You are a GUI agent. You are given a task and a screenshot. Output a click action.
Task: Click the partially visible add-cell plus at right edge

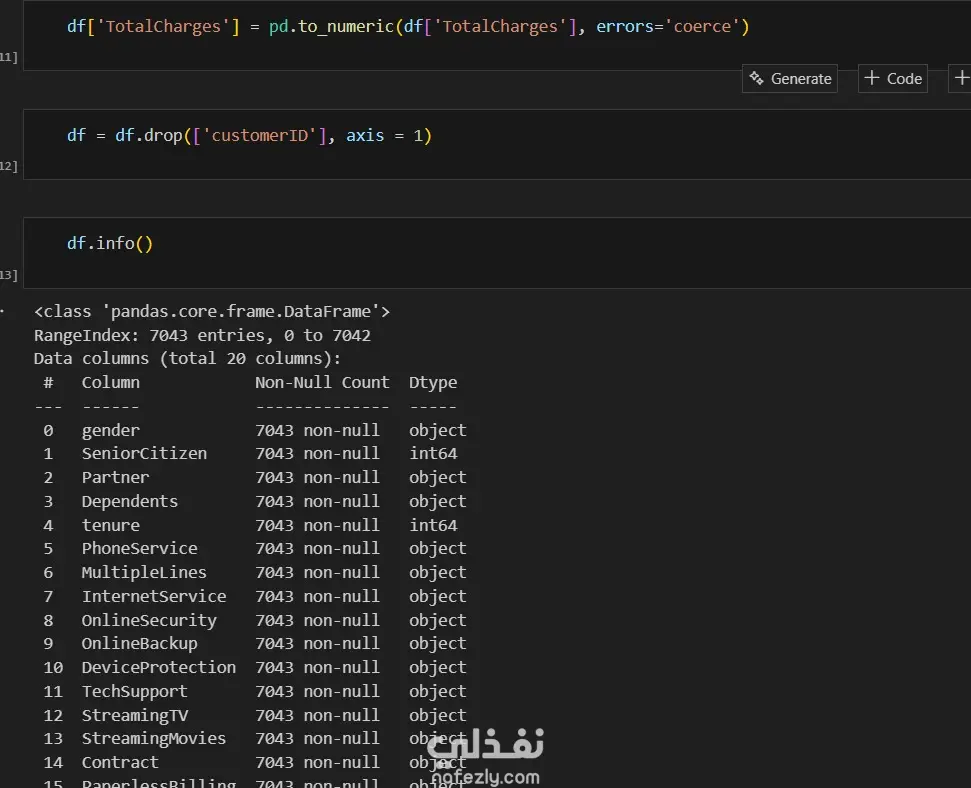coord(960,79)
